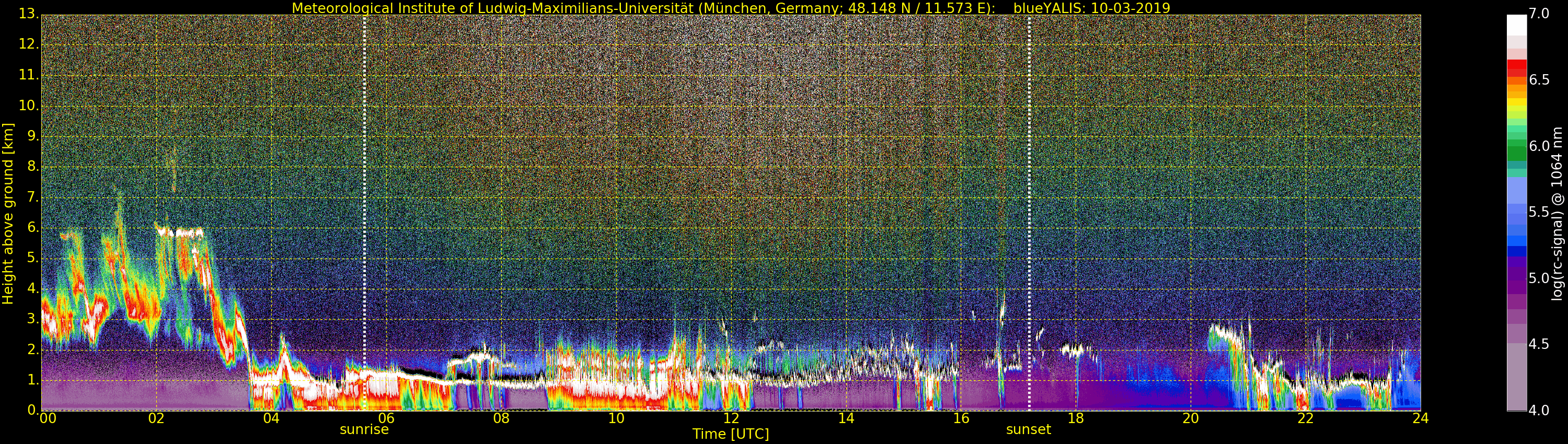
Task: Click the 16 tick on the time axis
Action: pyautogui.click(x=961, y=418)
